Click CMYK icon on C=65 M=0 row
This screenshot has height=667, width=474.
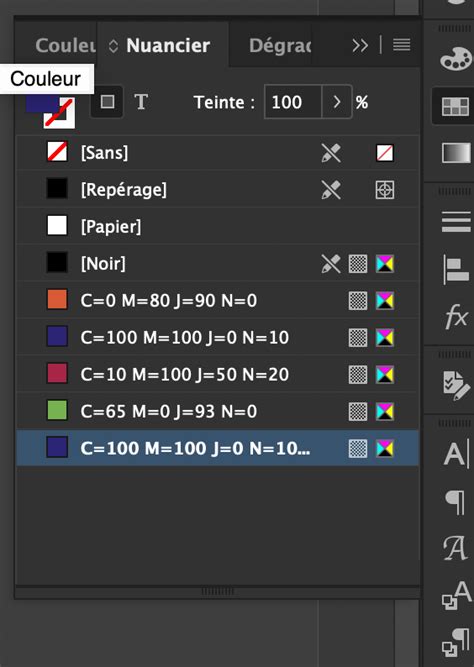coord(385,412)
